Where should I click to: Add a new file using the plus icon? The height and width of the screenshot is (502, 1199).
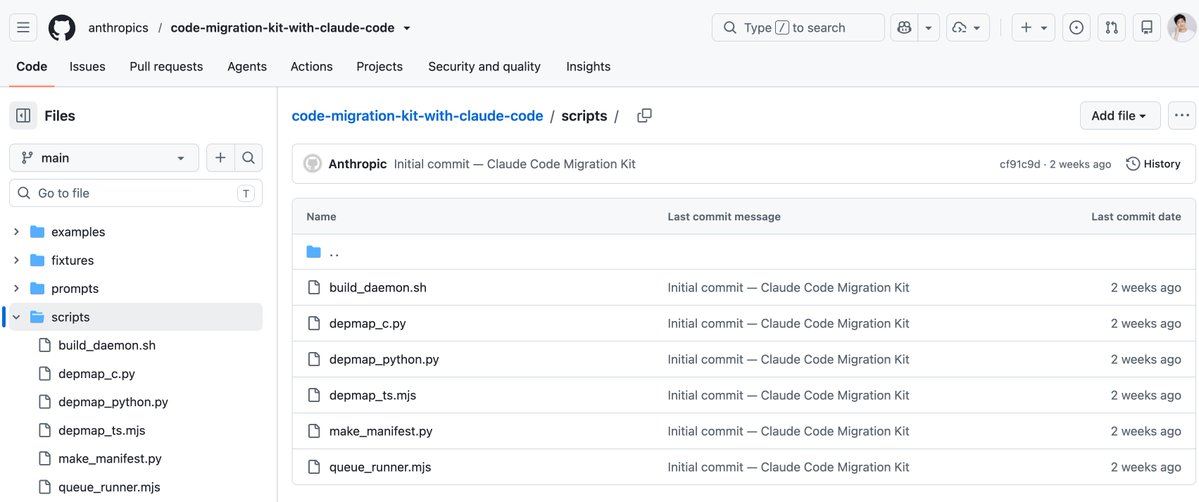pyautogui.click(x=220, y=158)
